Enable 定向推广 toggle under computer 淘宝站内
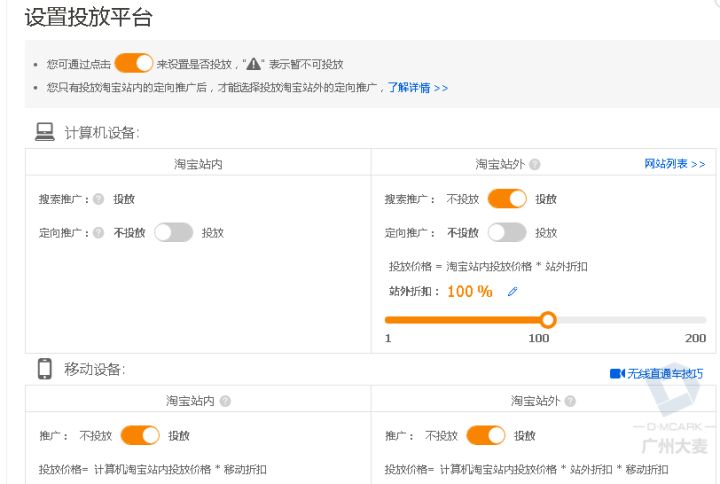 pyautogui.click(x=173, y=233)
